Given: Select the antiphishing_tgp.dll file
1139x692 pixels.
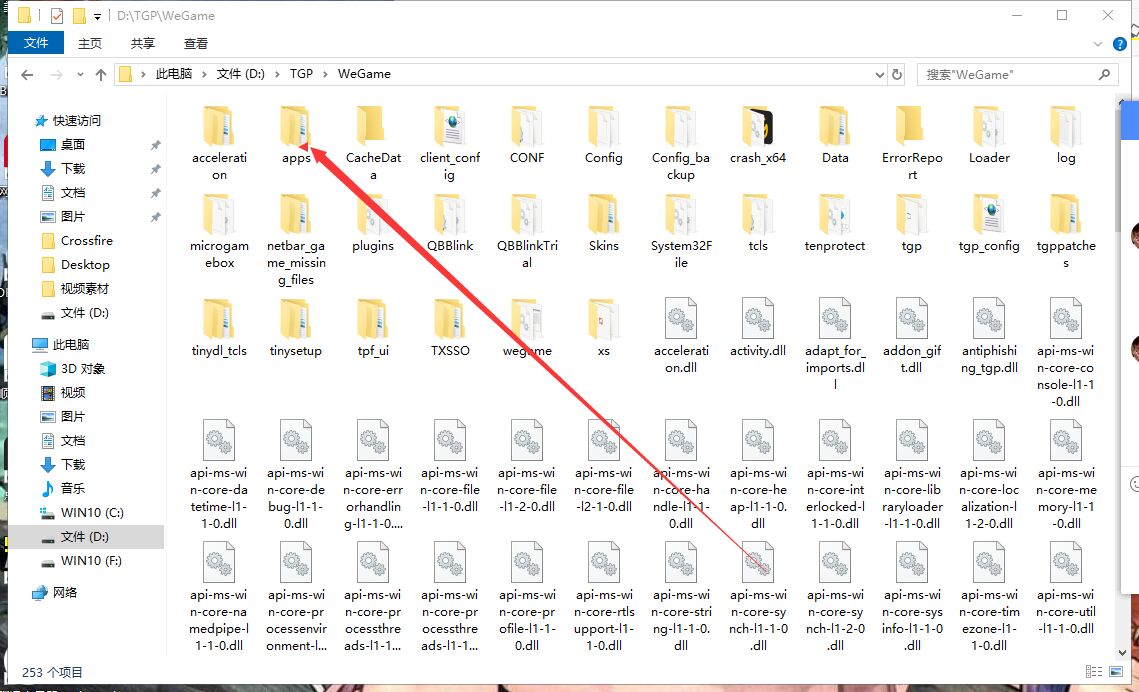Looking at the screenshot, I should pyautogui.click(x=989, y=337).
